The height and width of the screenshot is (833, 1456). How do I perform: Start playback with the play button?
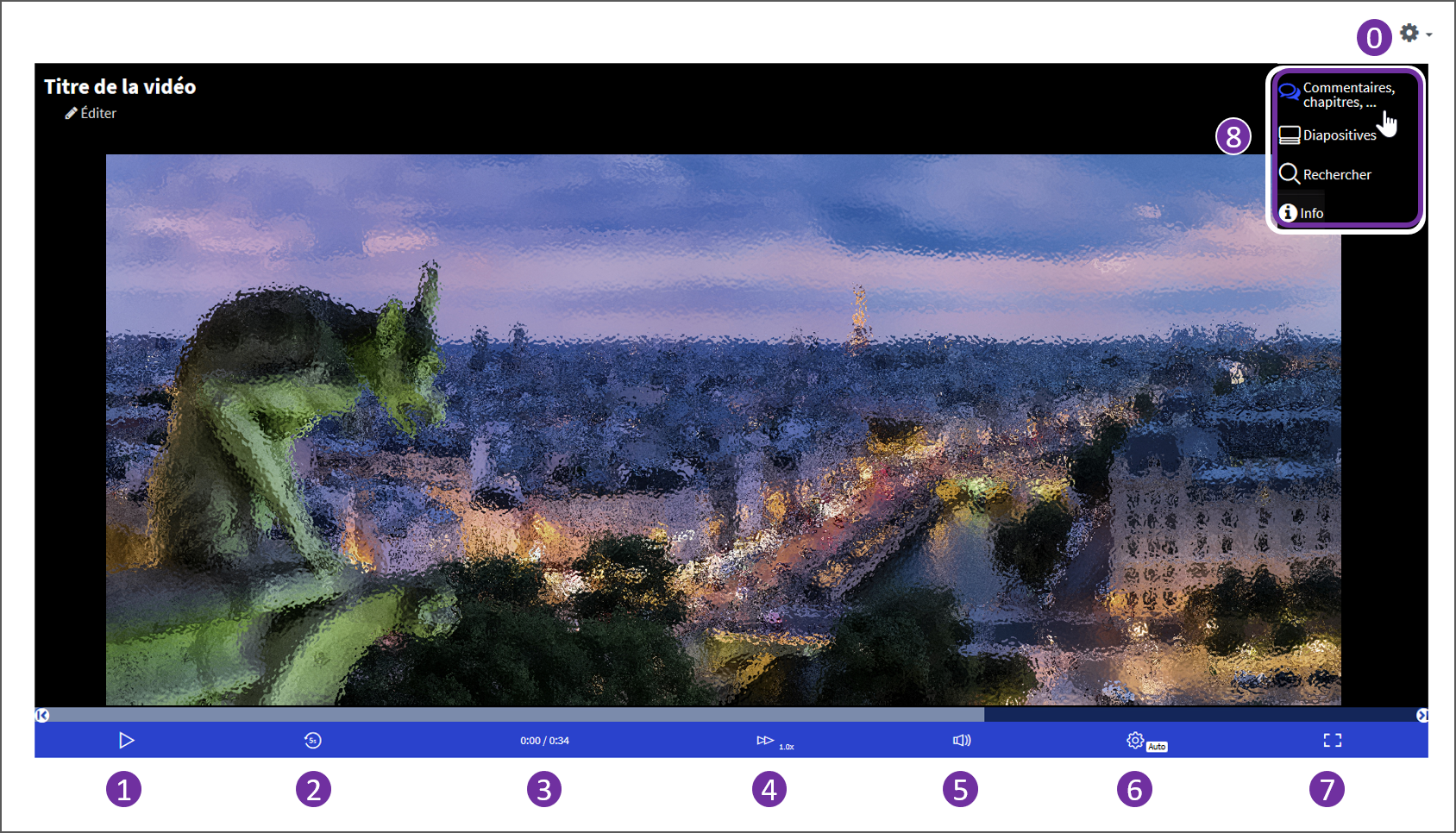pyautogui.click(x=126, y=740)
